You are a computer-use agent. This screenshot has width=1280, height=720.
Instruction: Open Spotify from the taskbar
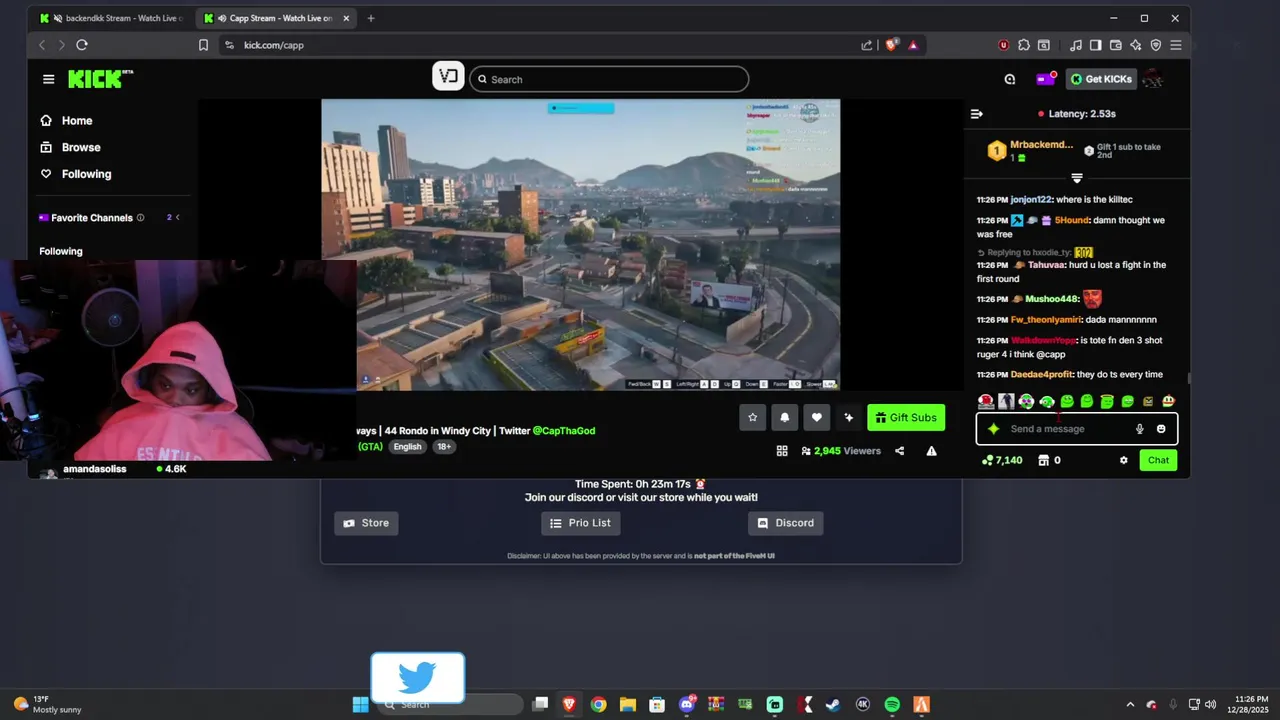tap(892, 705)
